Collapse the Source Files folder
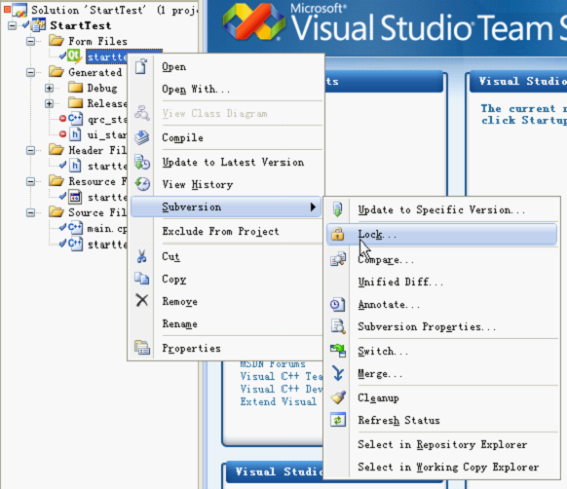The image size is (567, 489). 31,212
